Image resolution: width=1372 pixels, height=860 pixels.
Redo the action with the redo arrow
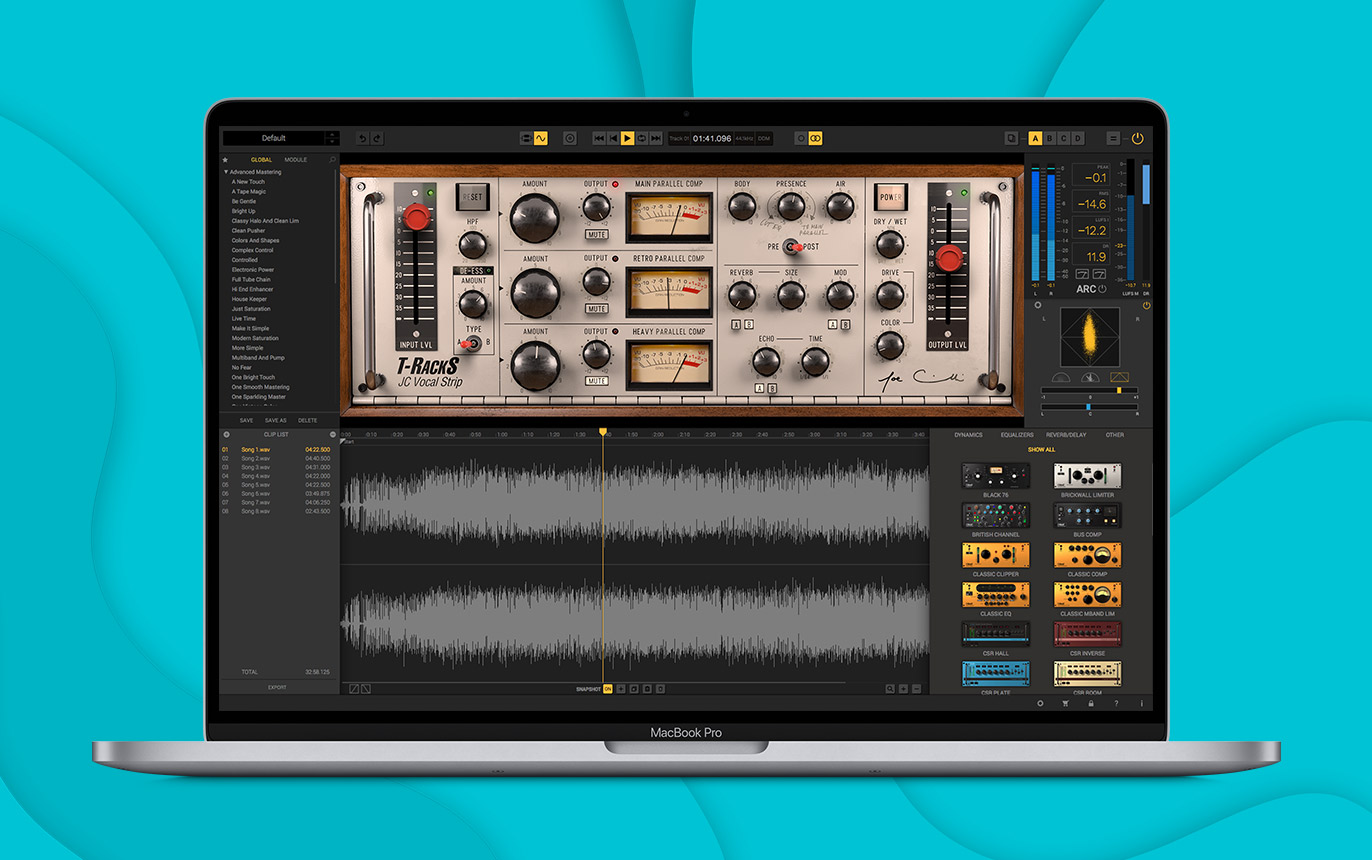click(377, 138)
